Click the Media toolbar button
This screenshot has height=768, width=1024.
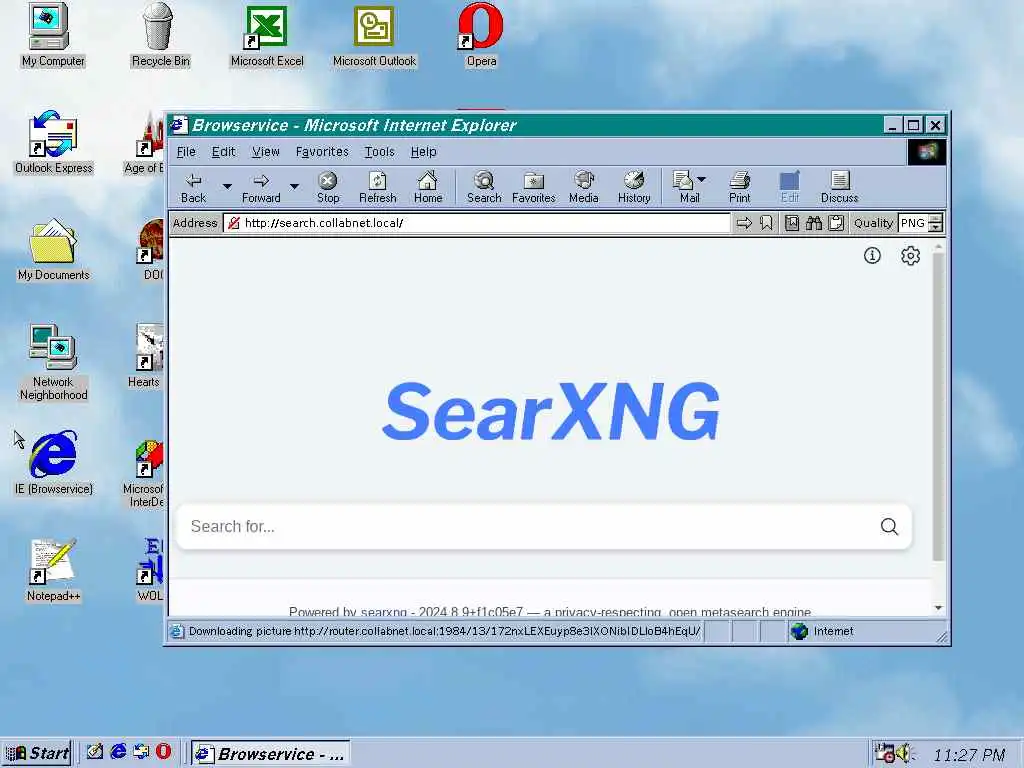click(x=583, y=187)
